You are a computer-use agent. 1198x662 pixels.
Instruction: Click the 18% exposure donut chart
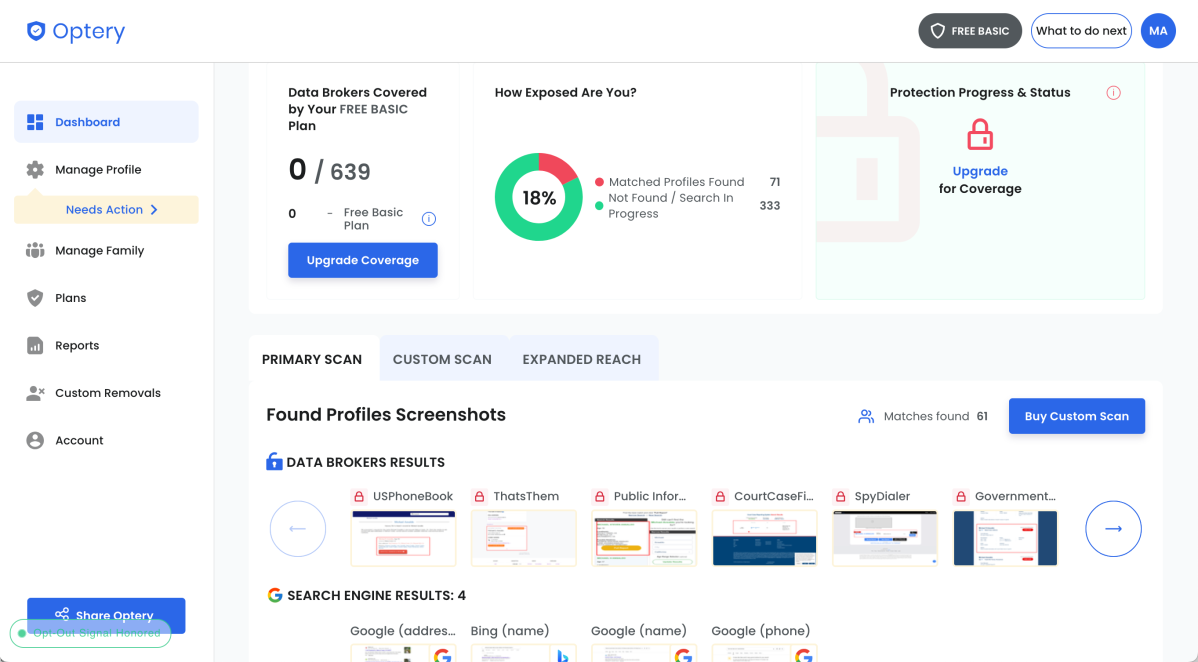pos(539,197)
